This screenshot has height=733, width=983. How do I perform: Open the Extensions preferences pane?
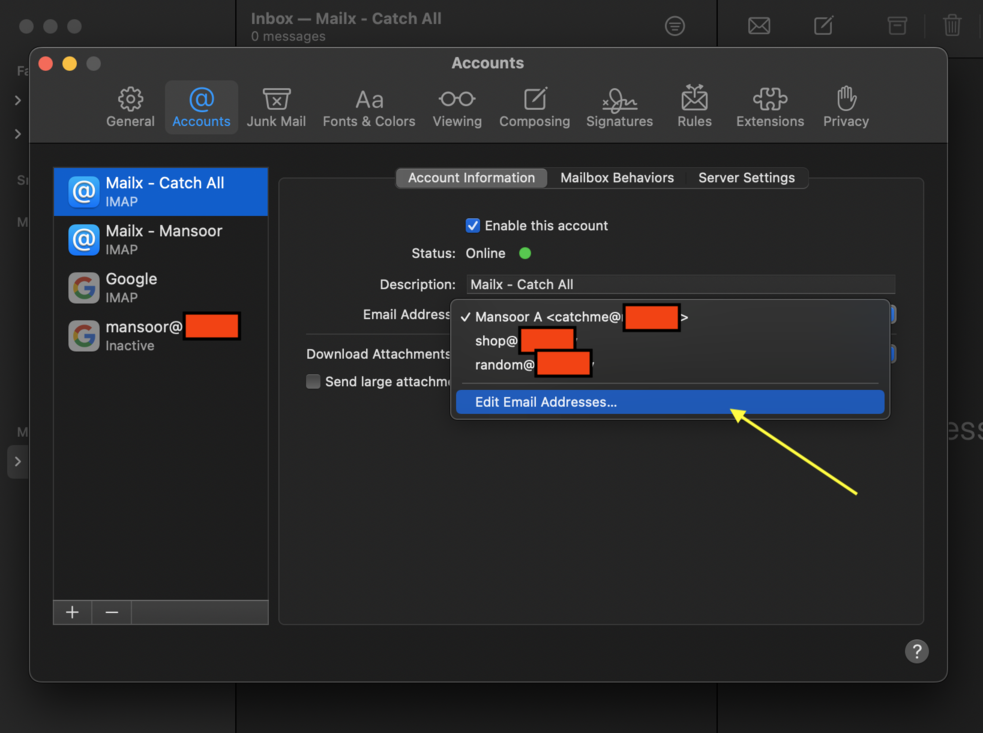click(x=769, y=107)
